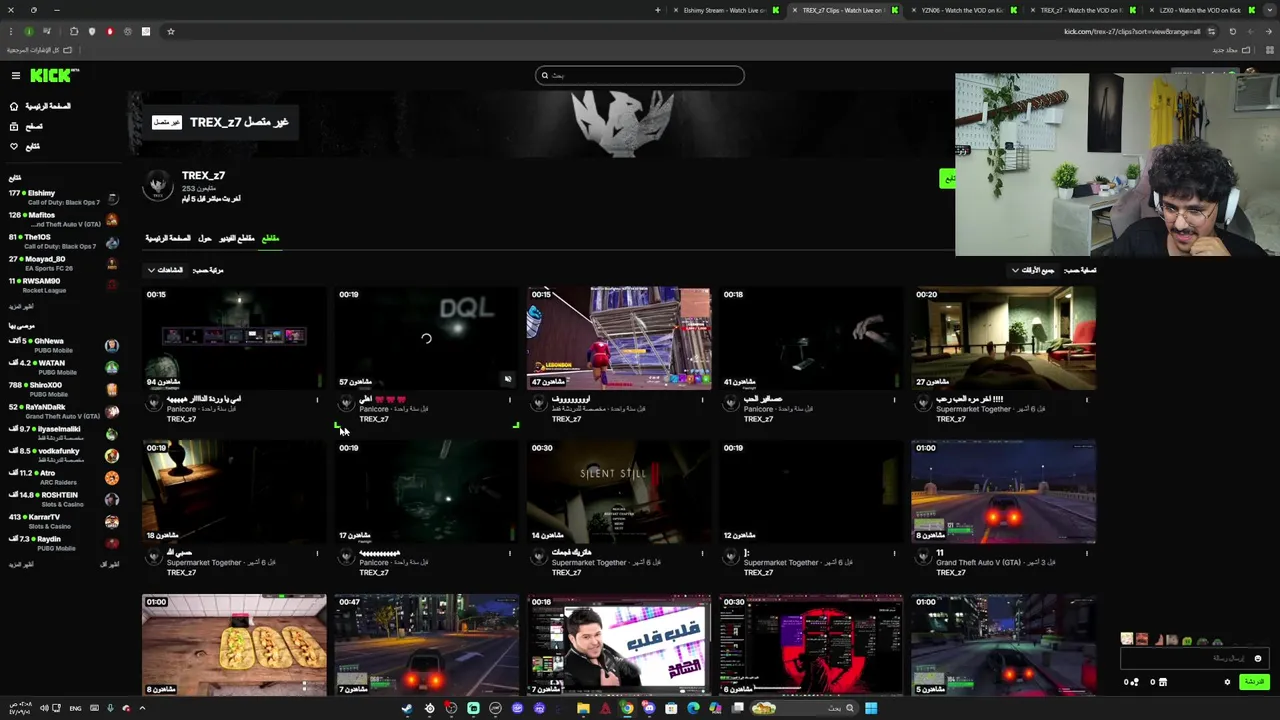Reload the page with browser refresh icon
Viewport: 1280px width, 720px height.
point(1232,31)
